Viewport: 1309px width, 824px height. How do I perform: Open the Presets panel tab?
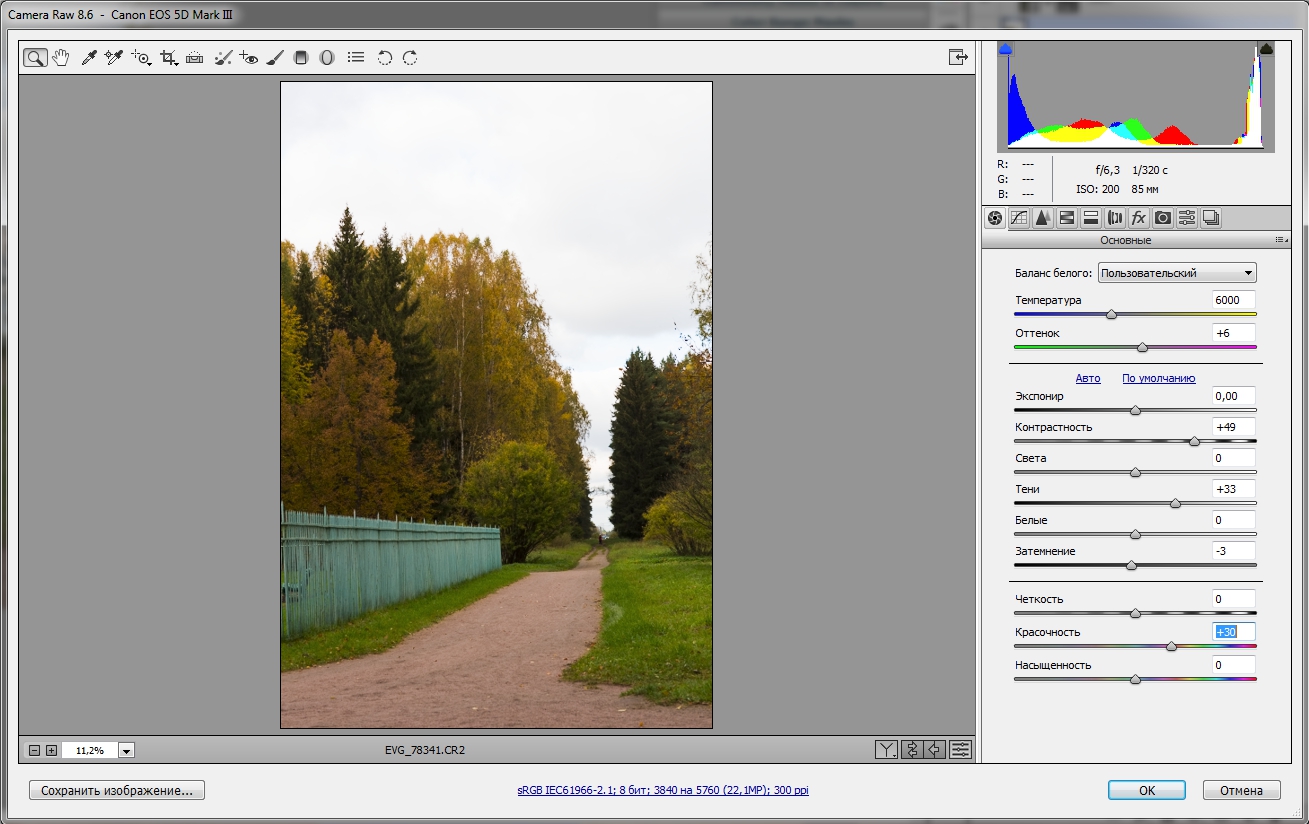[1187, 218]
